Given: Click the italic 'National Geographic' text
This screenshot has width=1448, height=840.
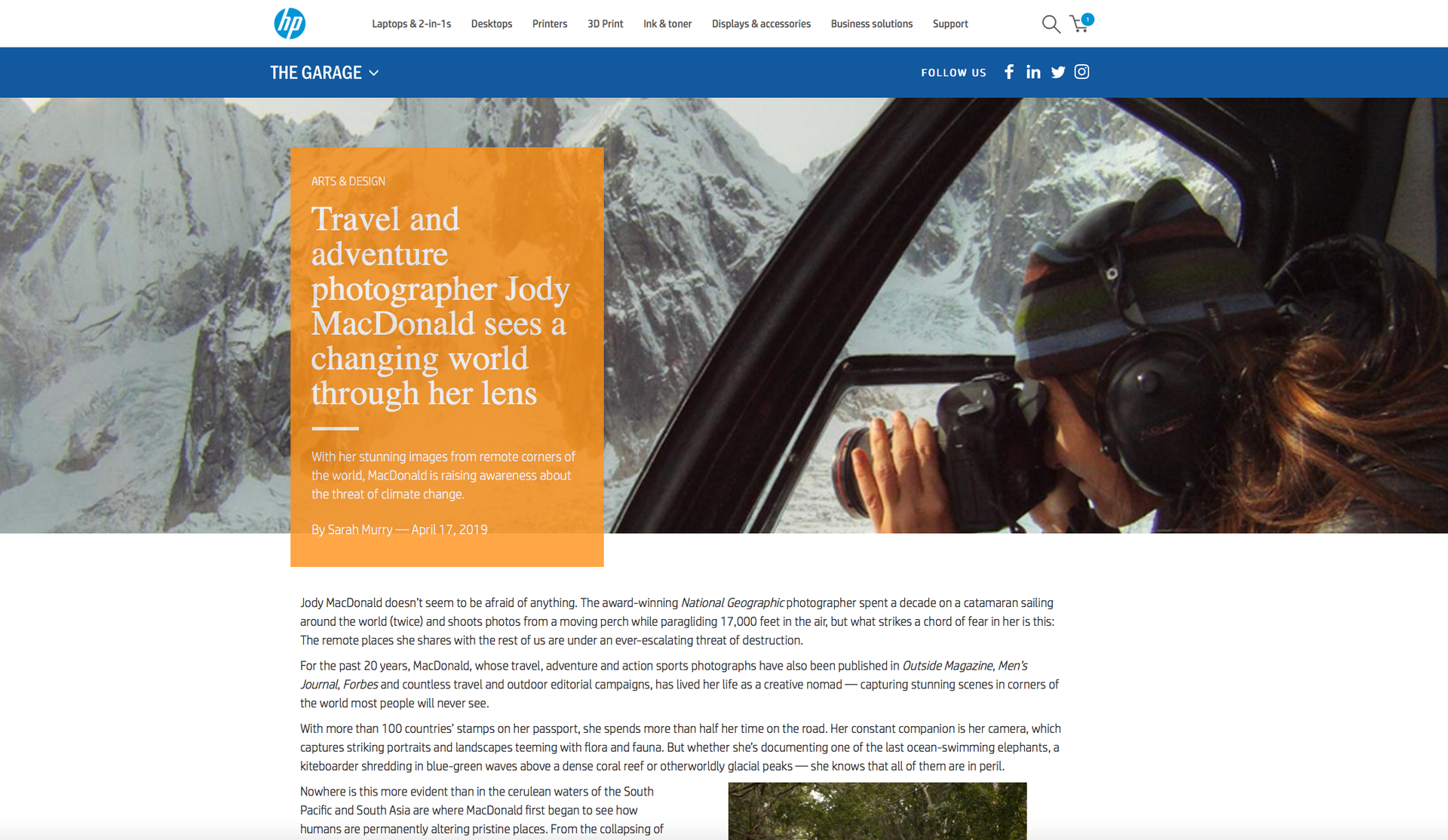Looking at the screenshot, I should (x=732, y=602).
